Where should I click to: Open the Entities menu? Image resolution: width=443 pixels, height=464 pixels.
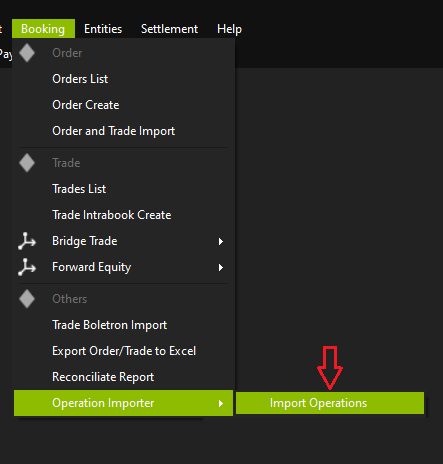click(103, 29)
